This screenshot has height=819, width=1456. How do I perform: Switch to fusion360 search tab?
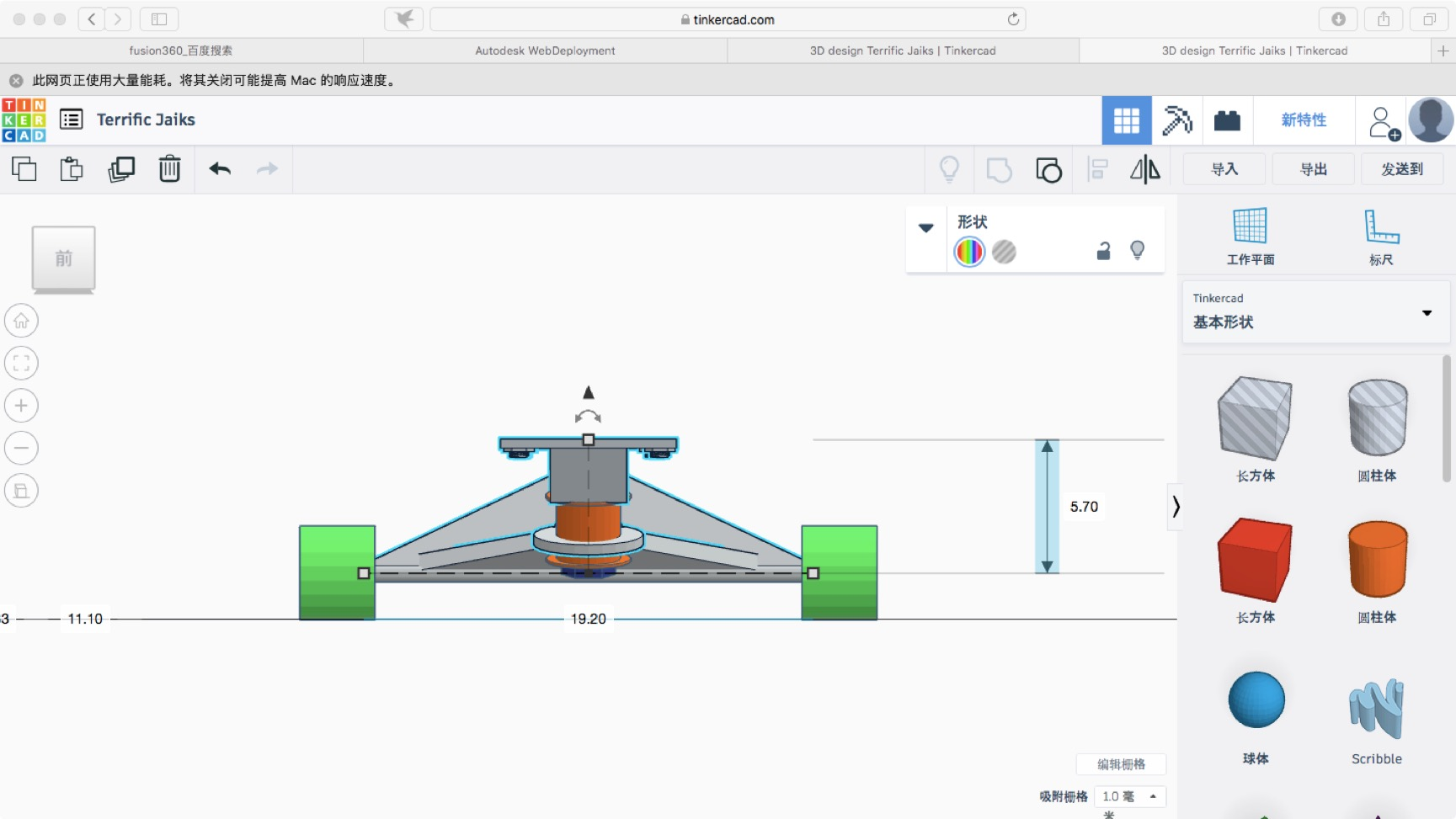(181, 51)
